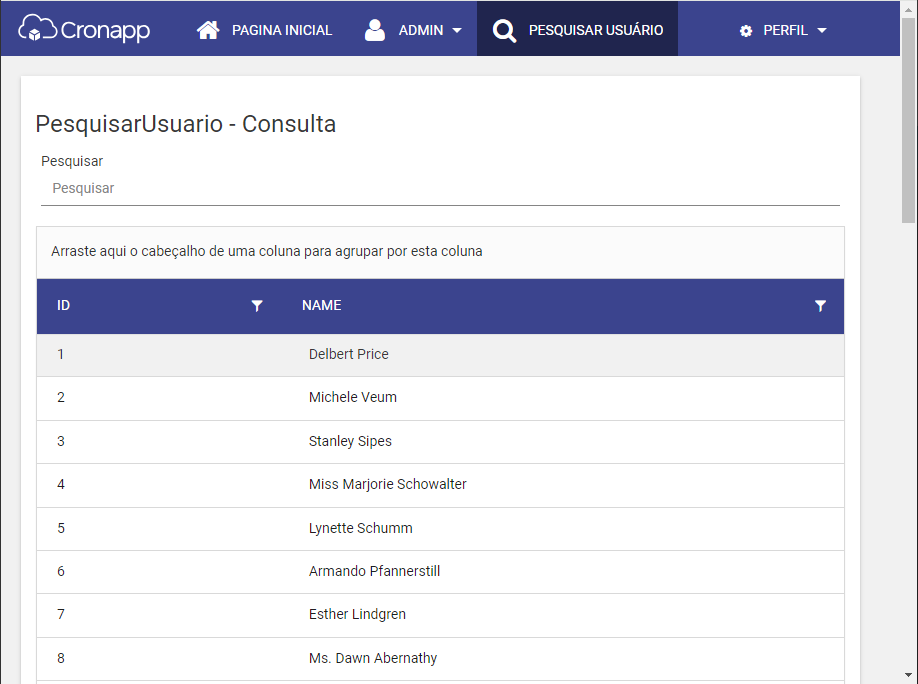Select the Armando Pfannerstill row

click(440, 572)
